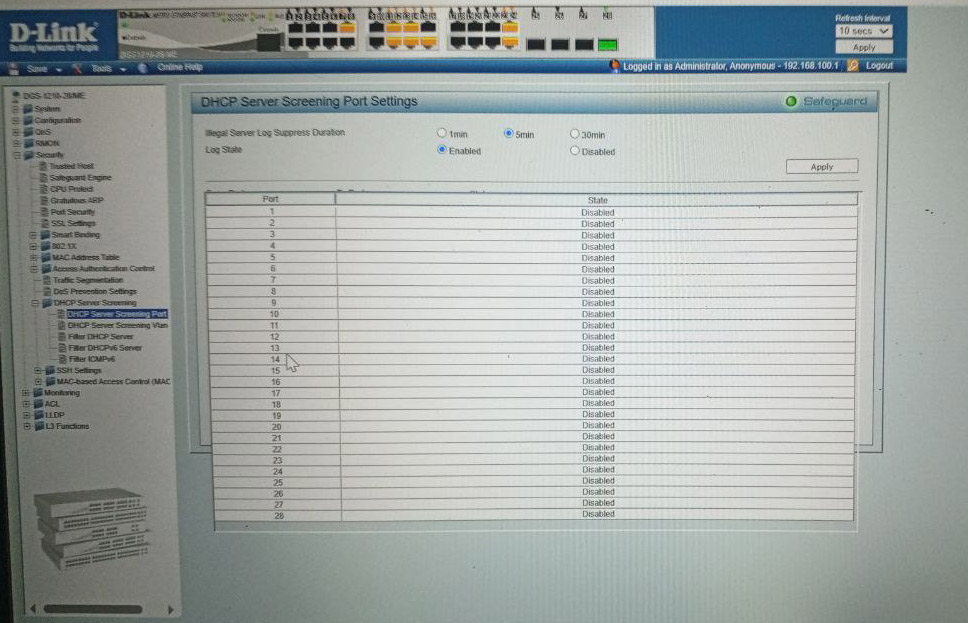Screen dimensions: 968x623
Task: Select DHCP Server Screening Port tree item
Action: click(117, 314)
